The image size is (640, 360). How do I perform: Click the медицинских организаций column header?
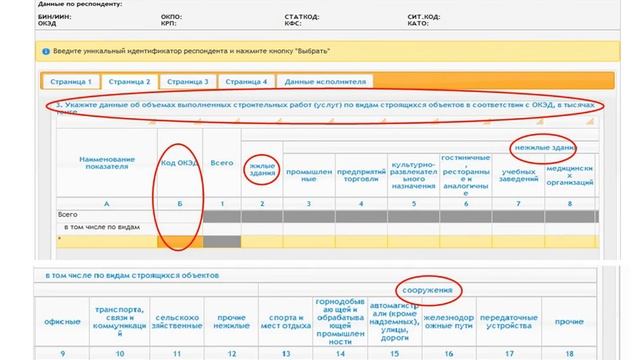(x=570, y=176)
